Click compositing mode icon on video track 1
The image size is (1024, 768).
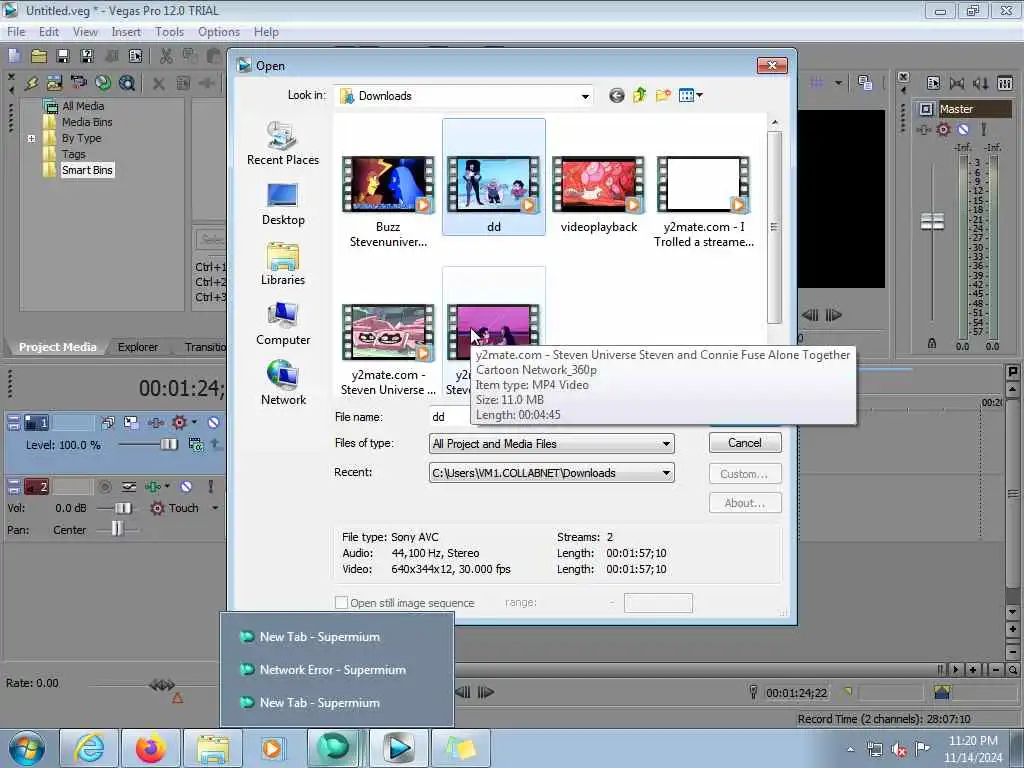[x=195, y=445]
